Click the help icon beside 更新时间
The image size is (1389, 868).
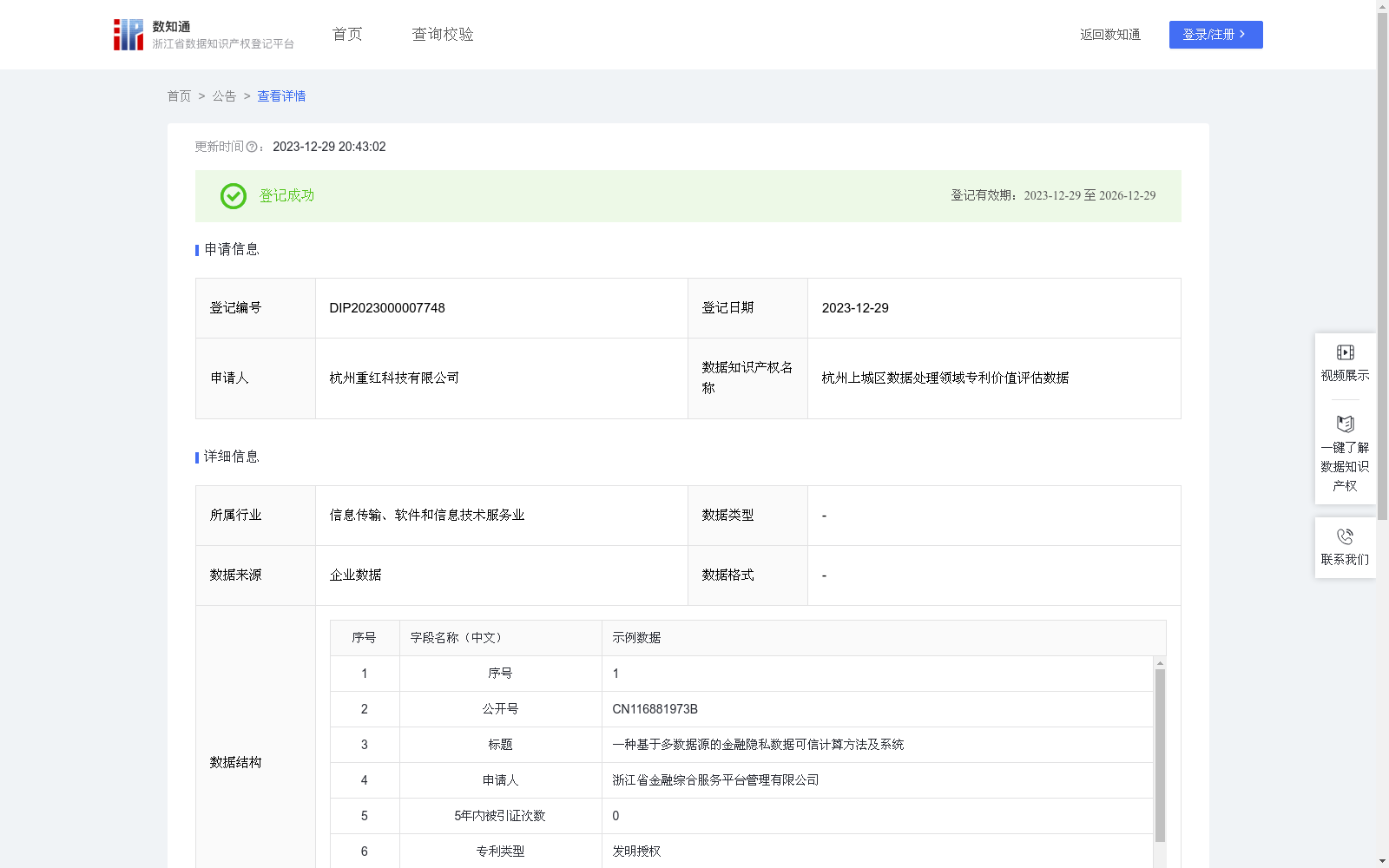click(x=252, y=148)
